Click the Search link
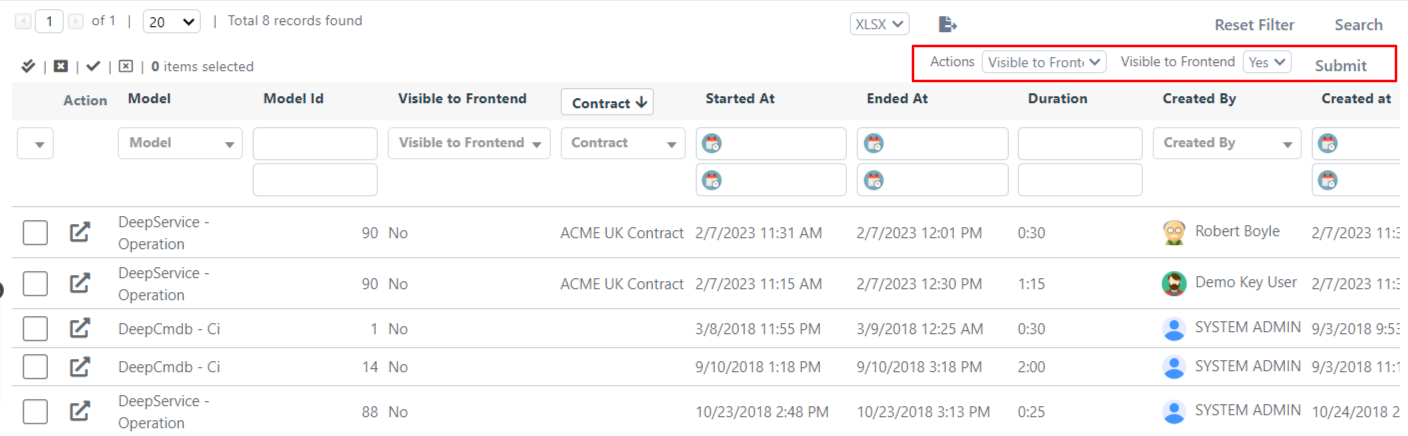The height and width of the screenshot is (436, 1408). (1358, 25)
